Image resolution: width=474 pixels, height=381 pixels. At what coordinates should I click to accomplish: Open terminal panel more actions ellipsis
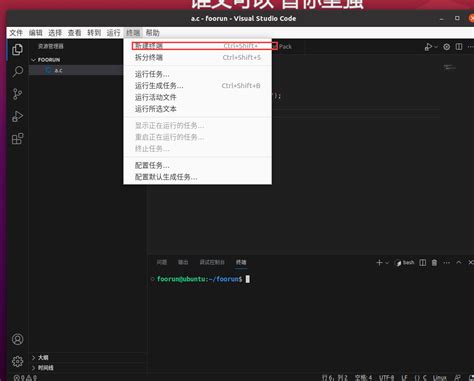[x=447, y=263]
